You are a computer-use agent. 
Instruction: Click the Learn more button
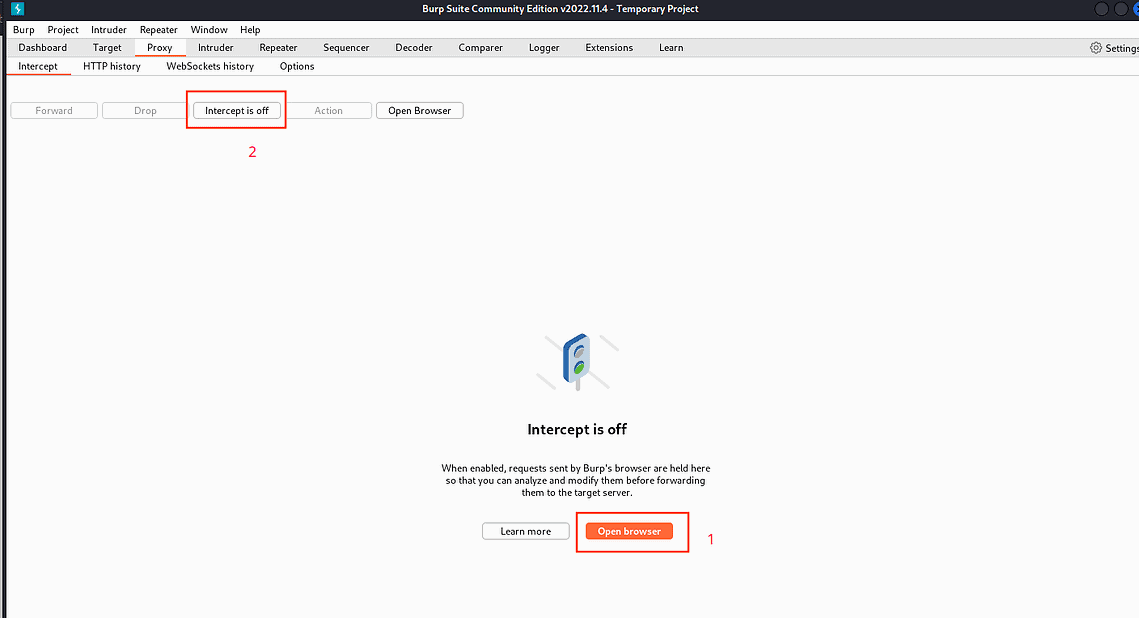[x=526, y=532]
